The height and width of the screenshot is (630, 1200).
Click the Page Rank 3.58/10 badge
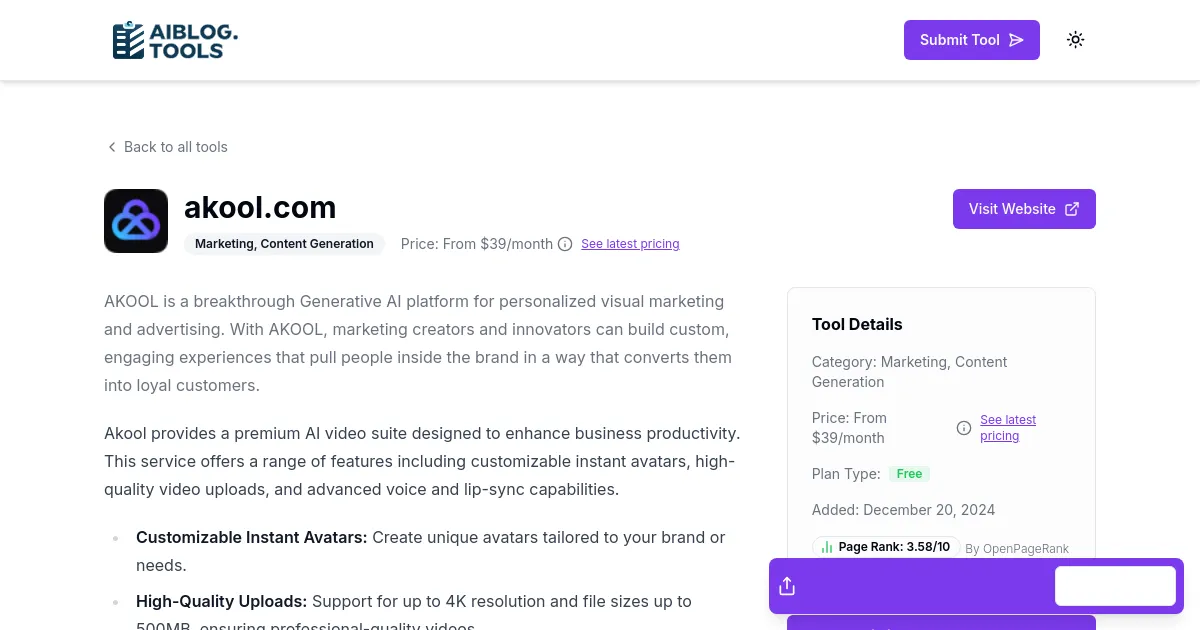885,547
